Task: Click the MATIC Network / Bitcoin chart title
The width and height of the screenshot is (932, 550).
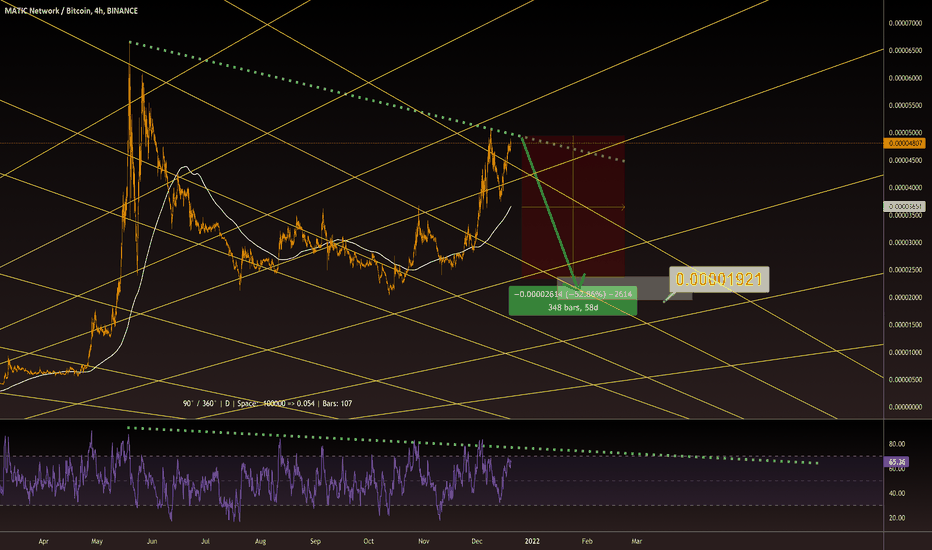Action: coord(71,11)
